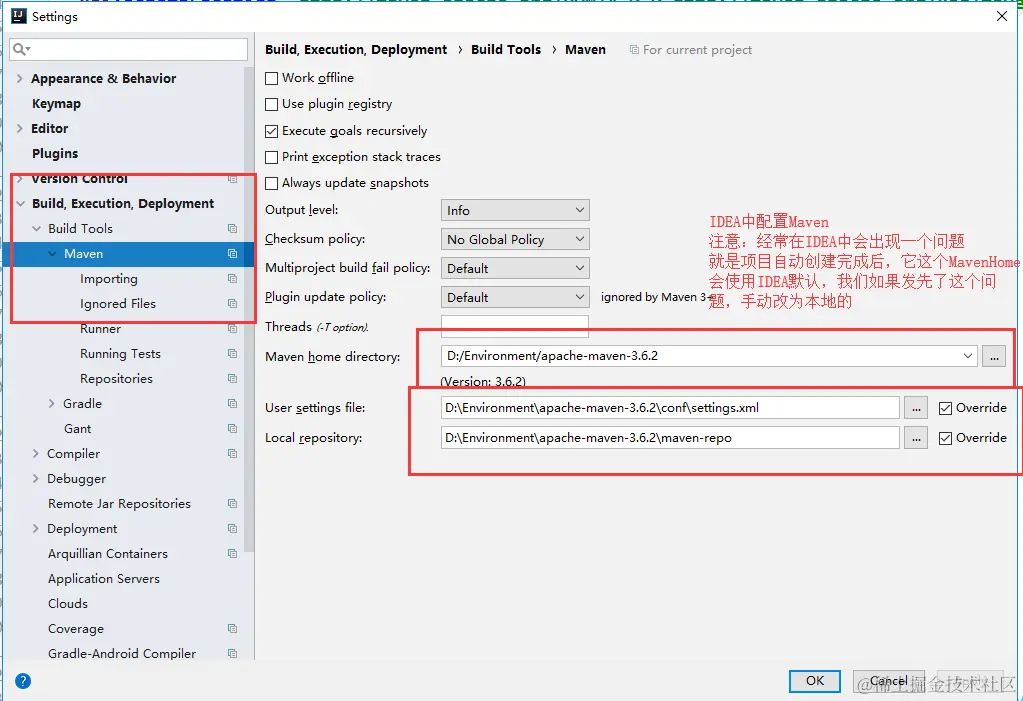The width and height of the screenshot is (1023, 701).
Task: Open the Output level dropdown
Action: tap(515, 210)
